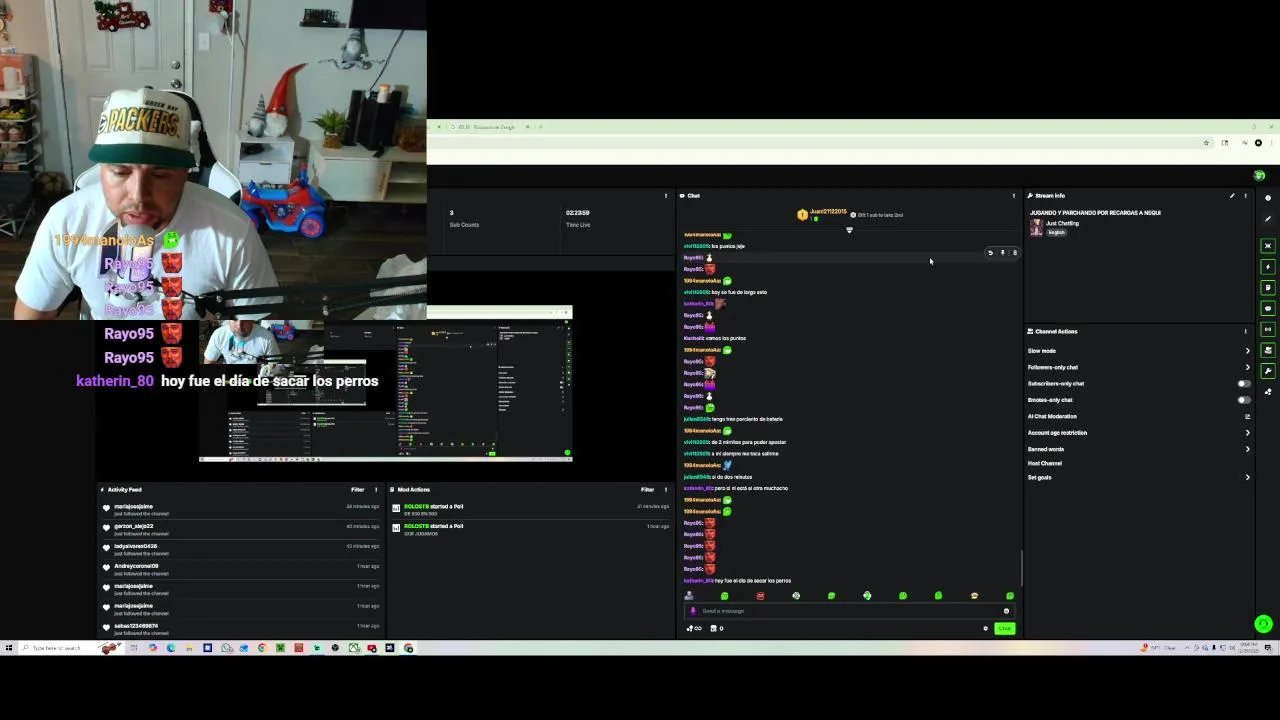Expand pinned message arrow in chat

(x=849, y=230)
